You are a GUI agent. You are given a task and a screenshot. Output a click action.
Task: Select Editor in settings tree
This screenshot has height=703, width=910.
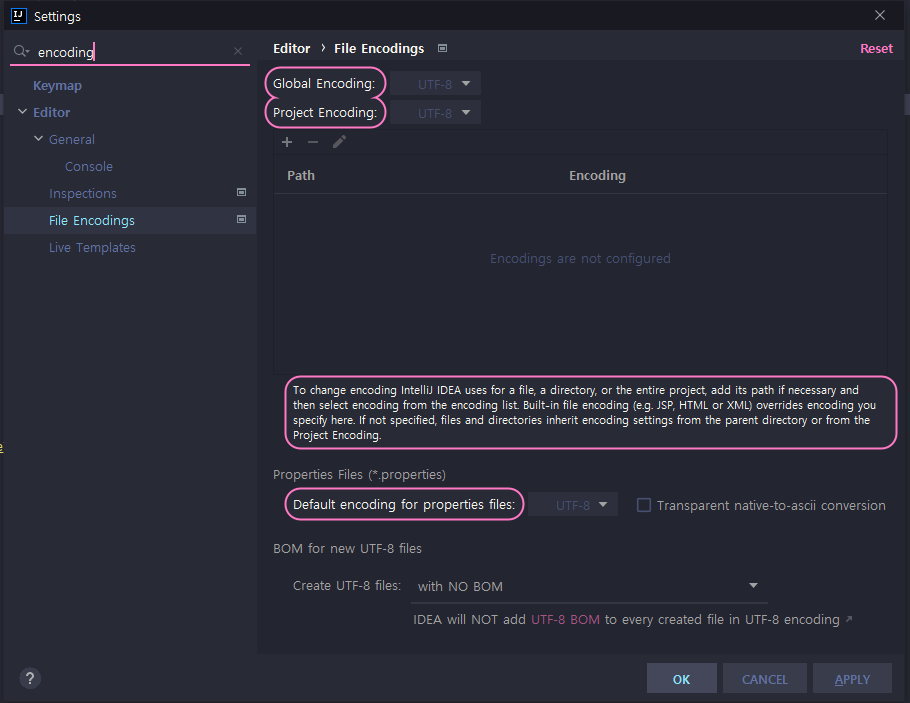tap(52, 113)
